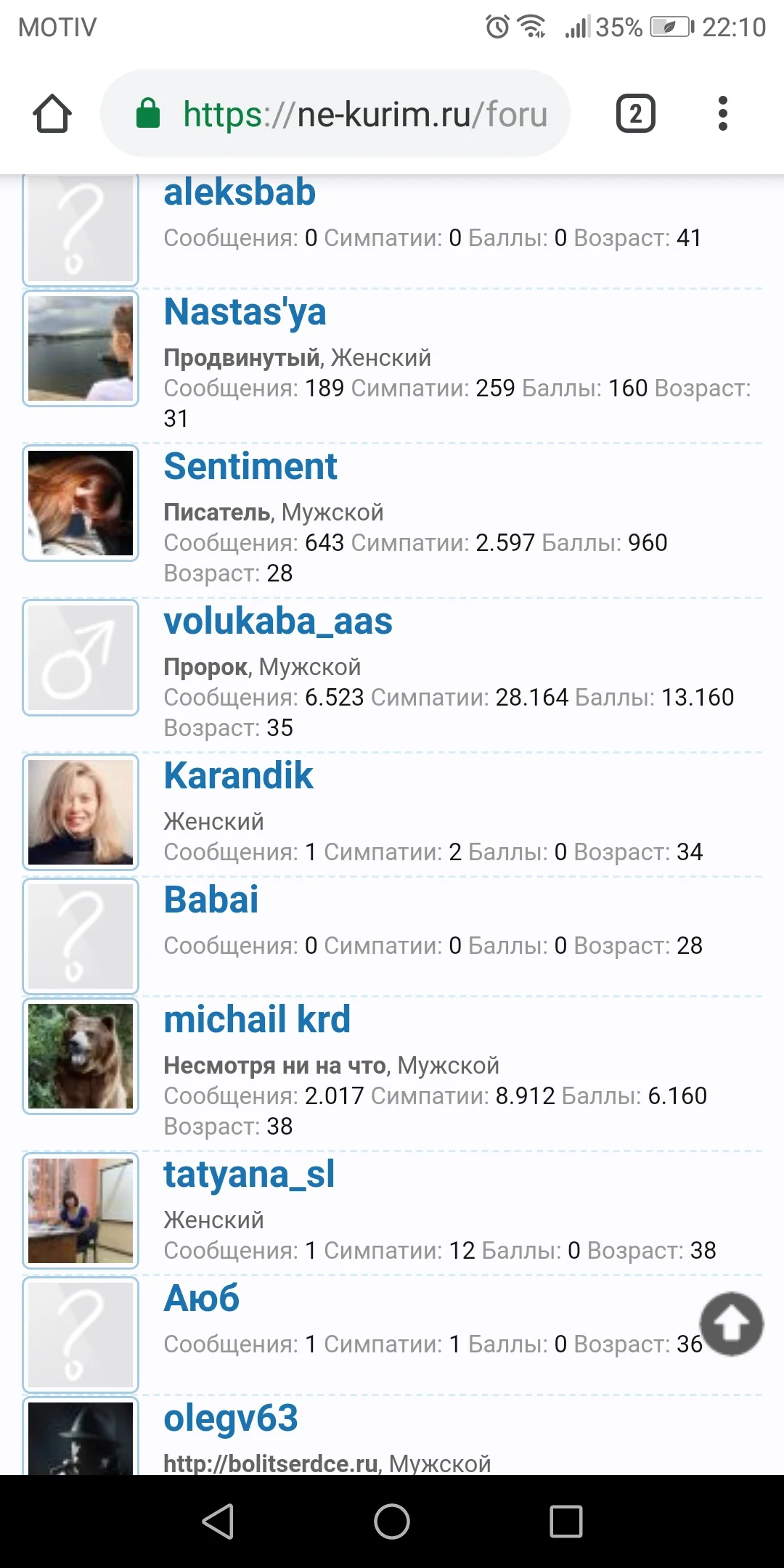Tap the ne-kurim.ru address bar
The height and width of the screenshot is (1568, 784).
point(363,114)
